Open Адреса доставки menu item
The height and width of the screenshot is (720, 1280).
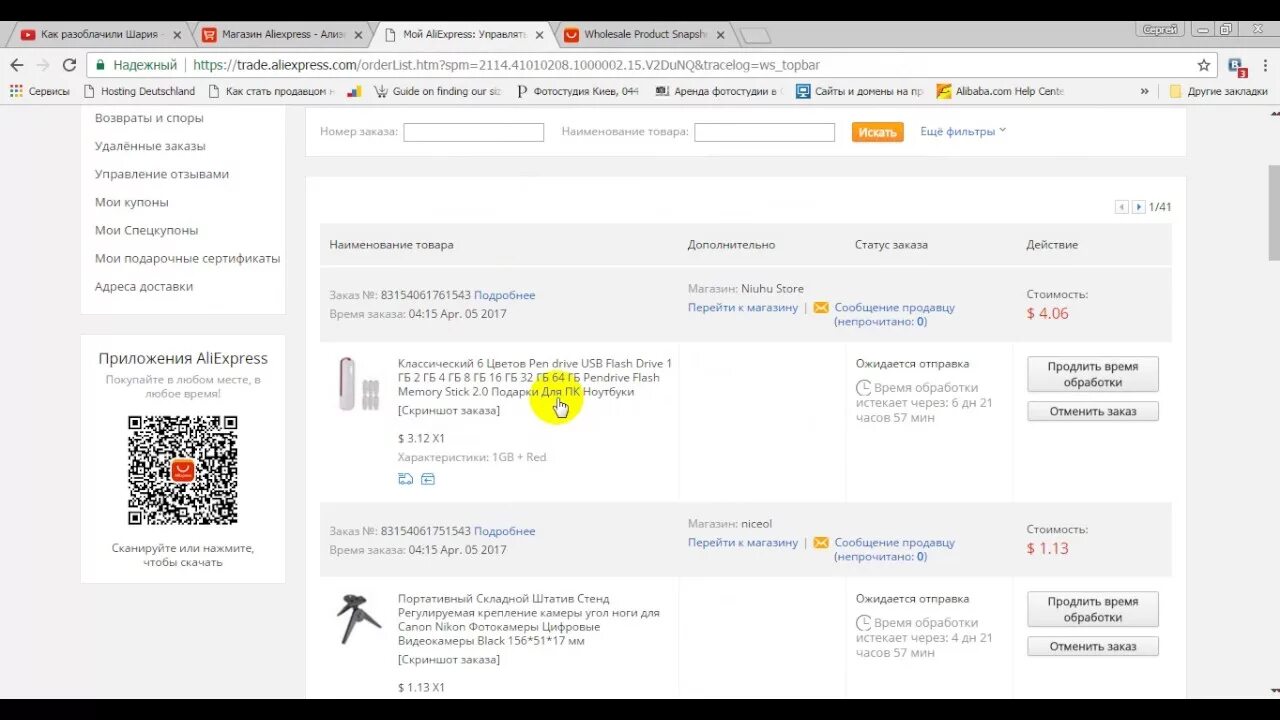pos(144,286)
